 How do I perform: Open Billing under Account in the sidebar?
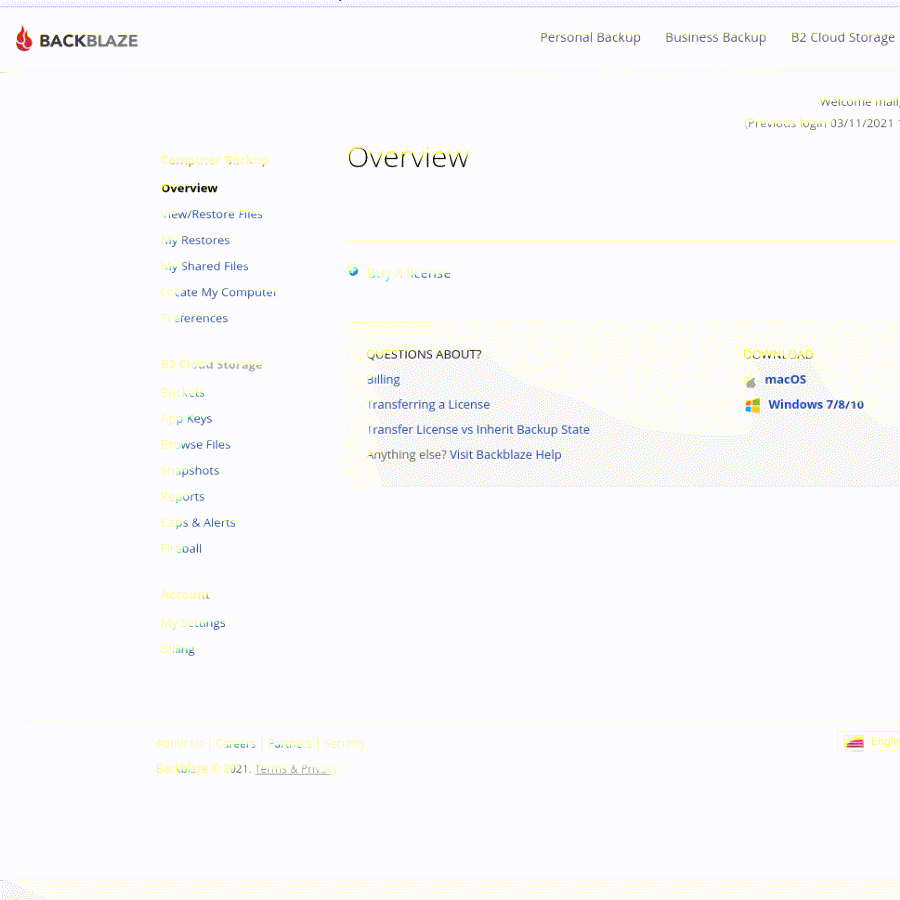177,649
